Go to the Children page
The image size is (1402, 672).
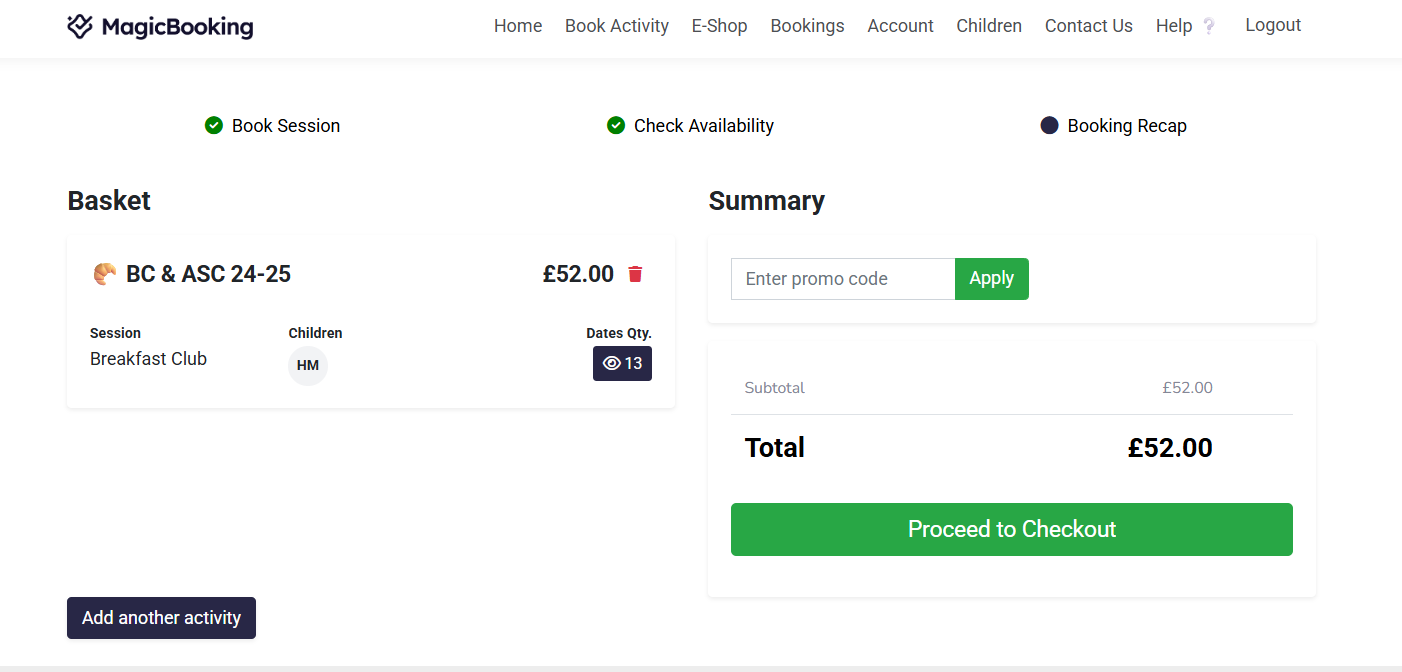coord(989,26)
